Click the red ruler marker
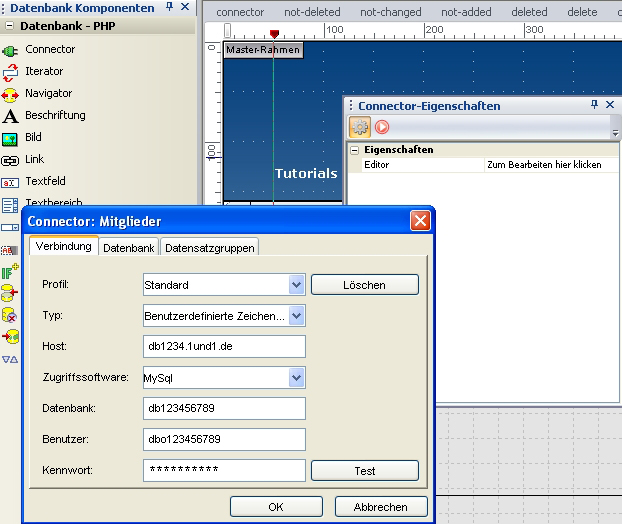 (274, 35)
